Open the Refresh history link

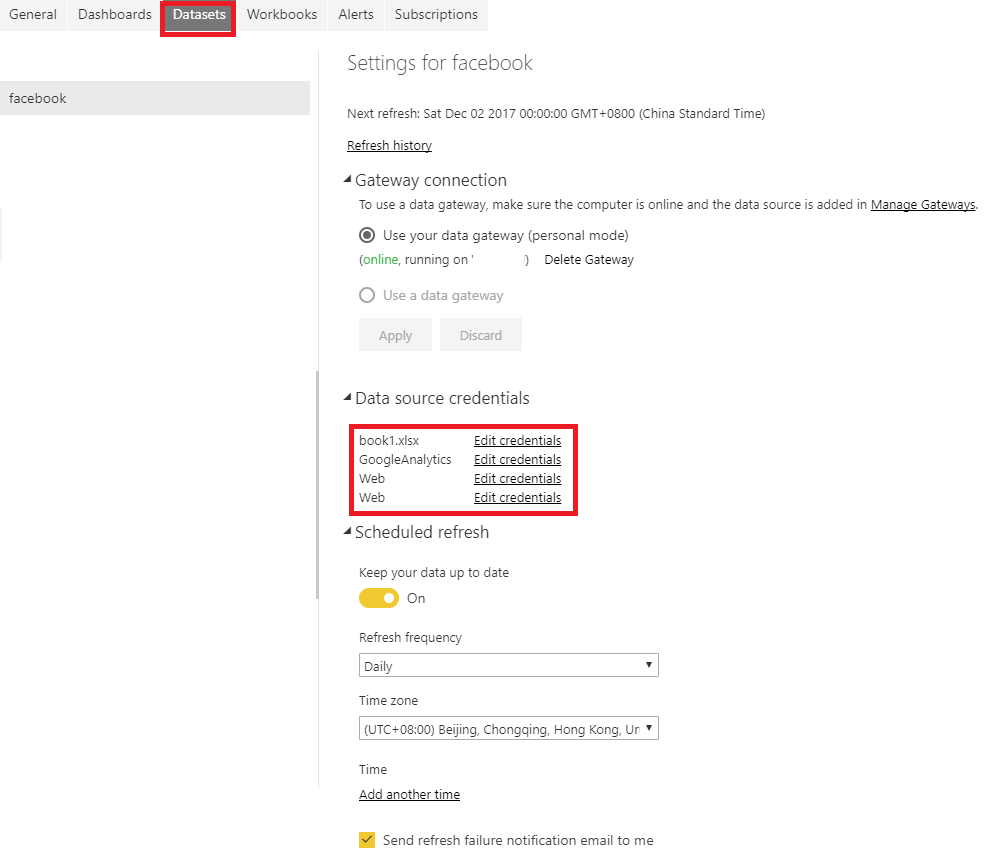tap(389, 146)
